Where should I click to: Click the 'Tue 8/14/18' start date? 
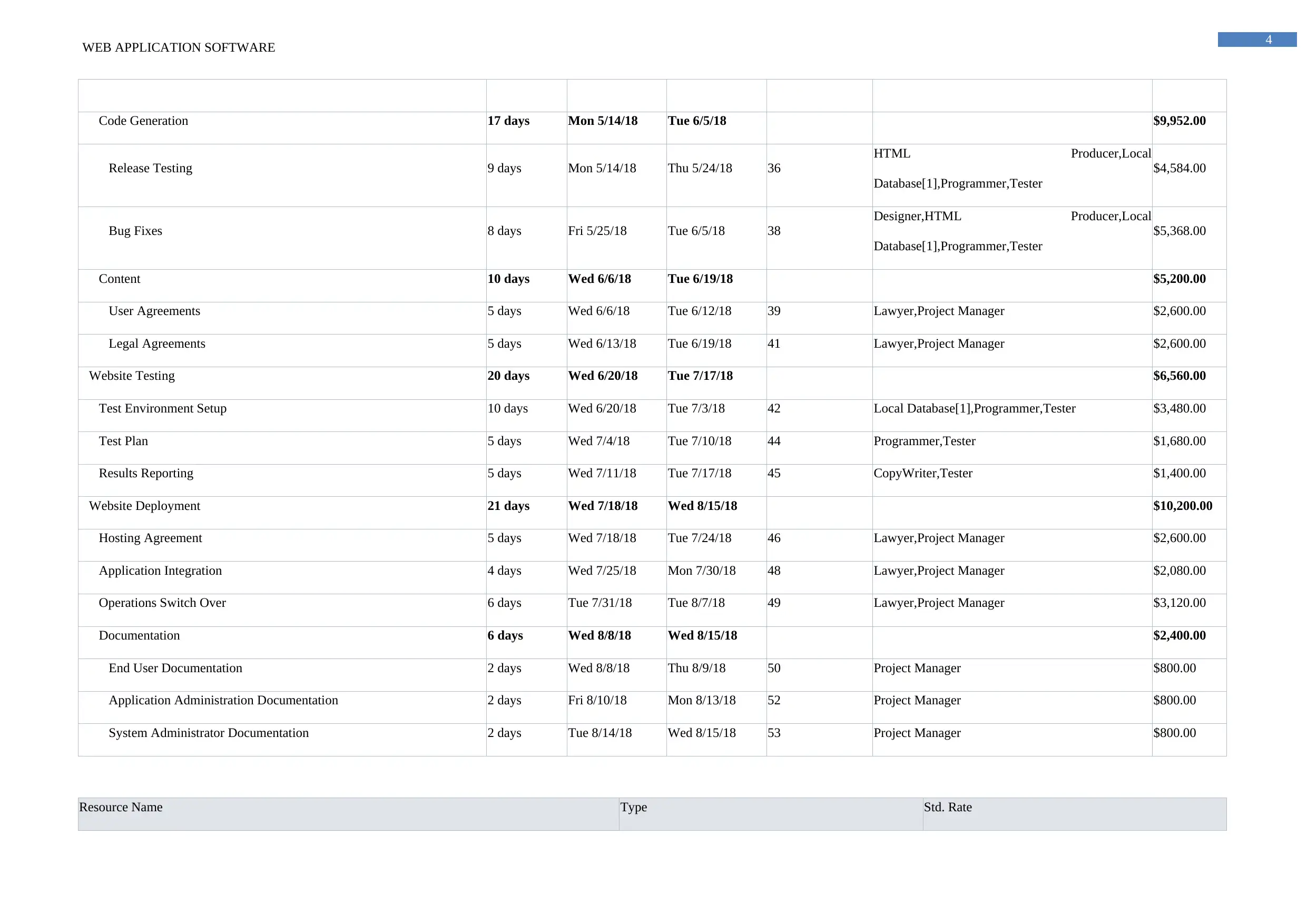pos(600,733)
